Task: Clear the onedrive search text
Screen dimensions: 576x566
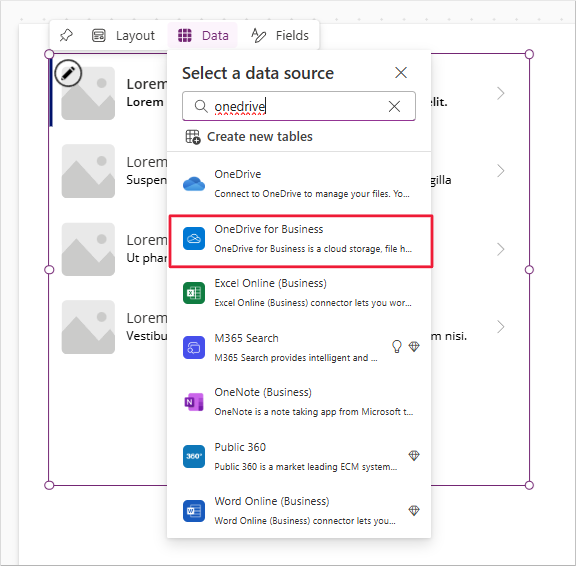Action: (394, 107)
